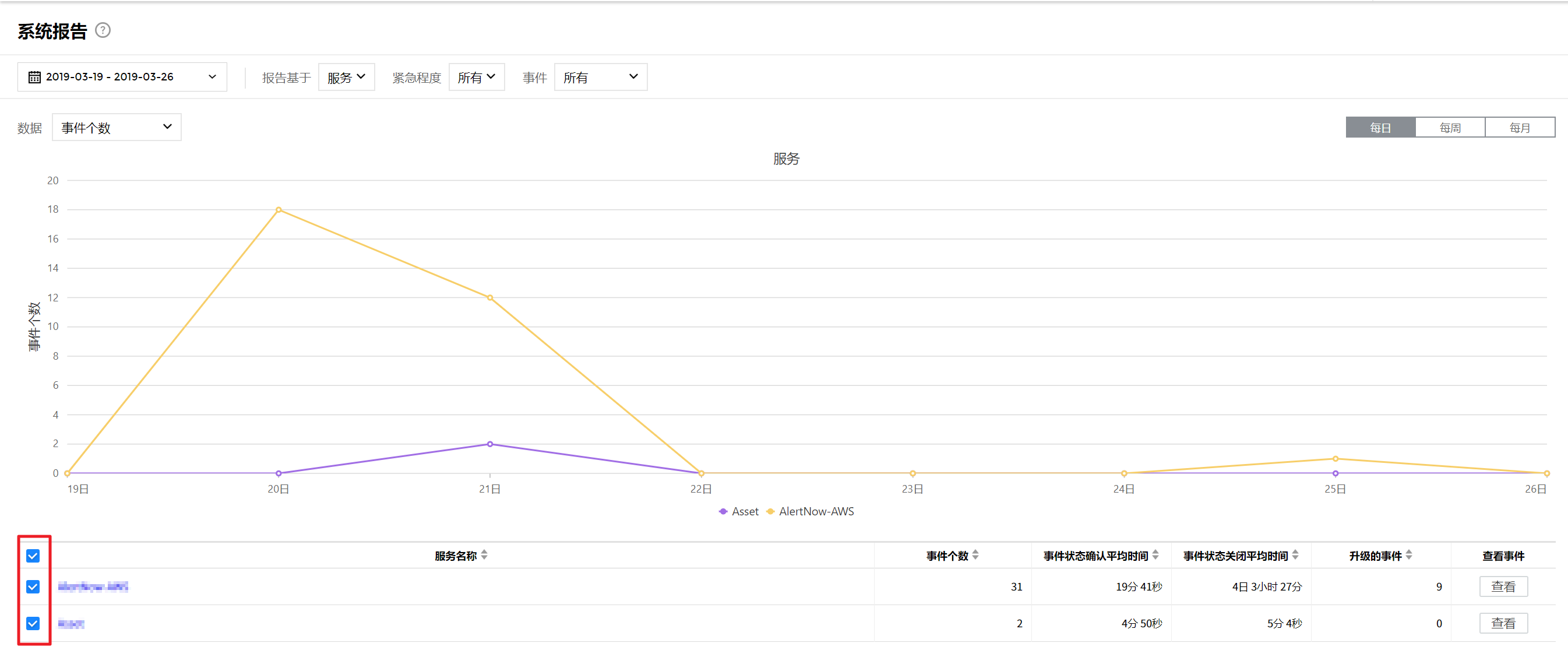The image size is (1568, 664).
Task: Toggle Asset legend marker in chart
Action: click(x=723, y=512)
